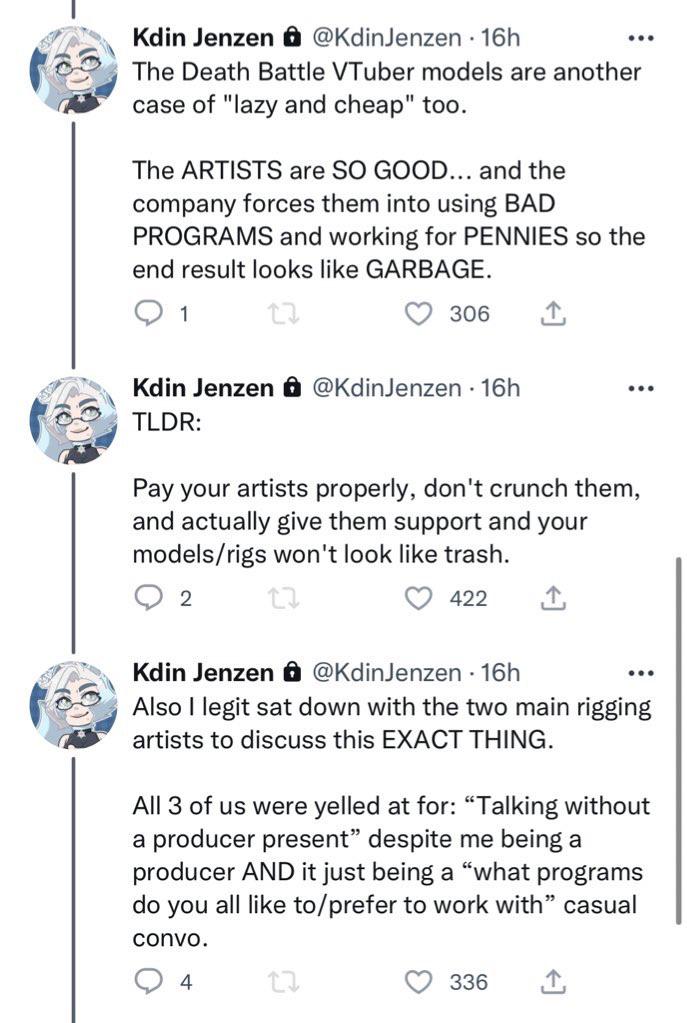The height and width of the screenshot is (1023, 687).
Task: Reply to the bottom tweet showing 4 replies
Action: pos(147,982)
